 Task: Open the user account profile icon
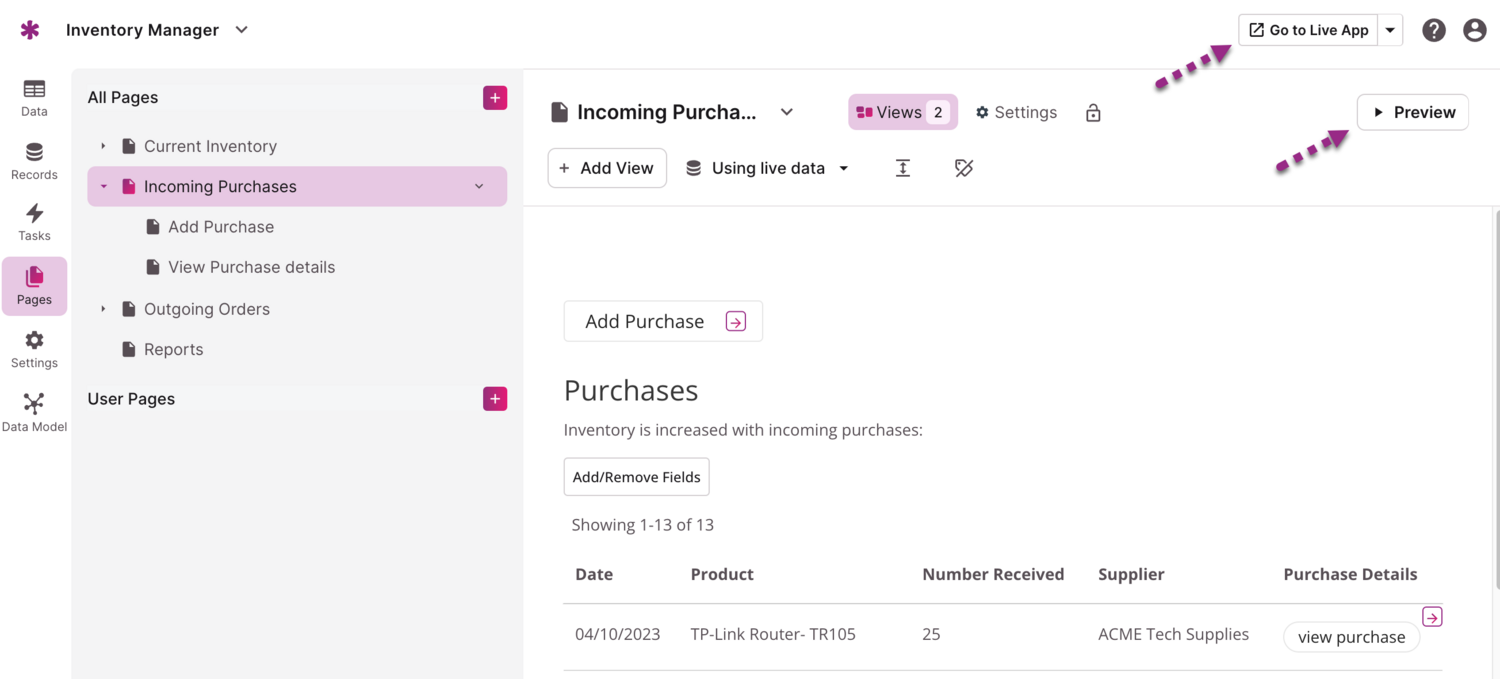tap(1474, 30)
